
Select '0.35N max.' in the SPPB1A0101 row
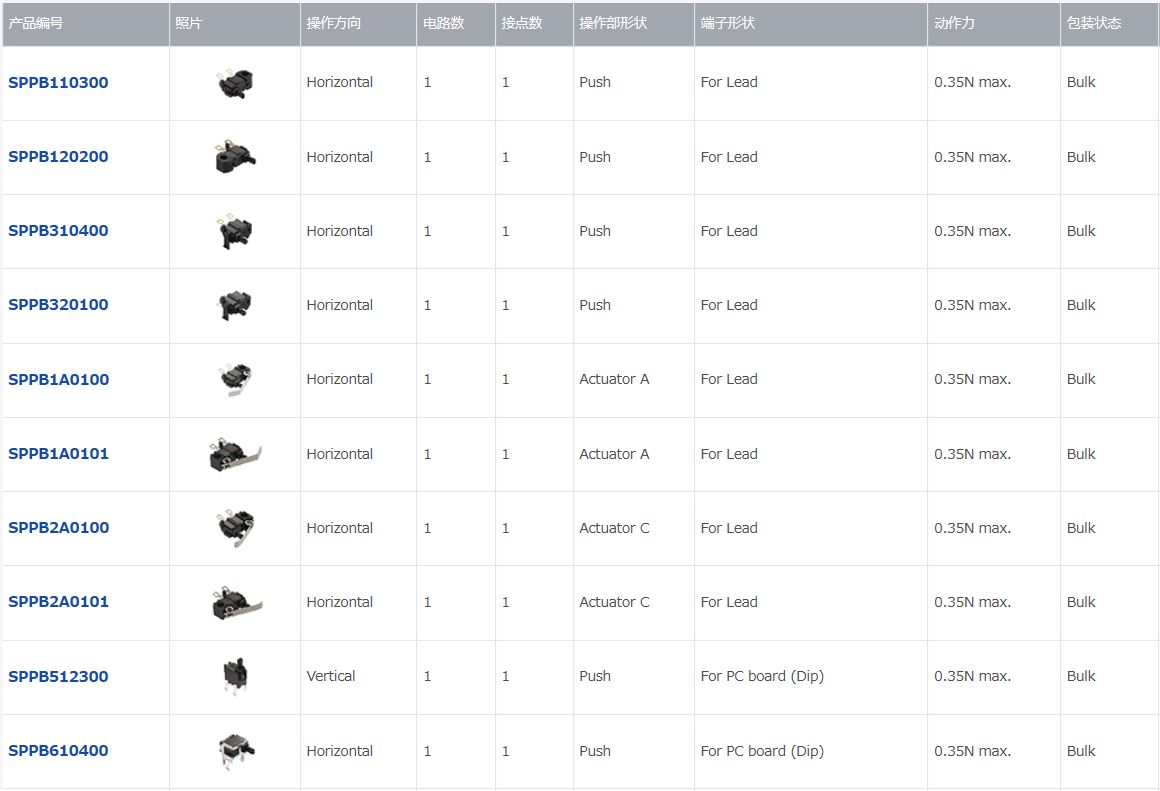[x=972, y=454]
